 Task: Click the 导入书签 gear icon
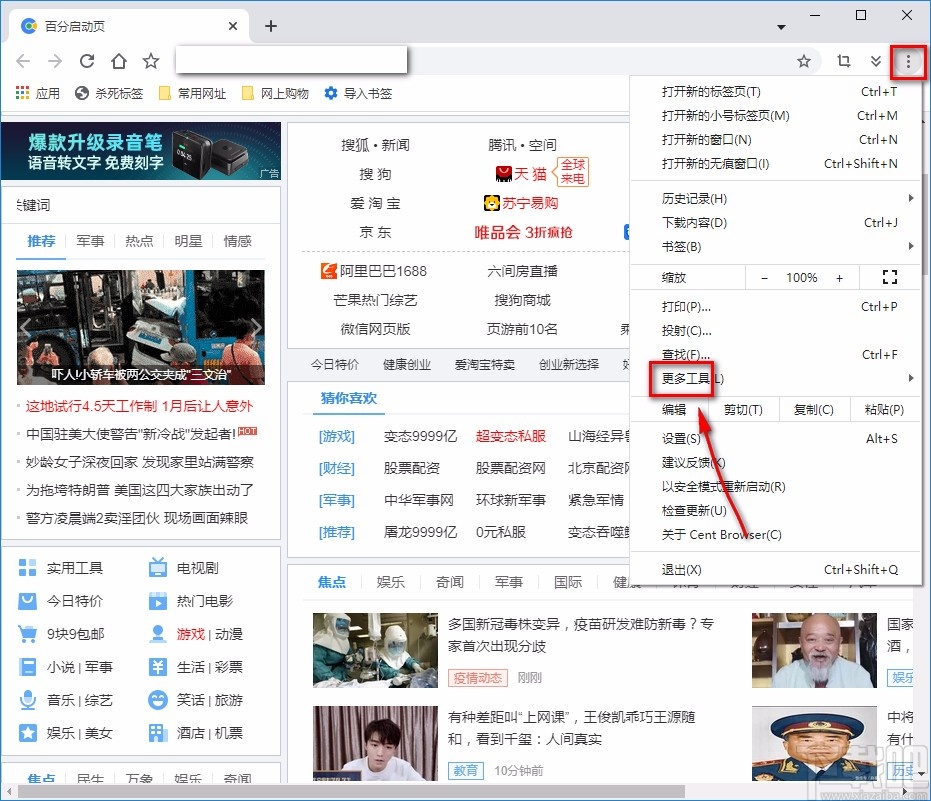(331, 93)
